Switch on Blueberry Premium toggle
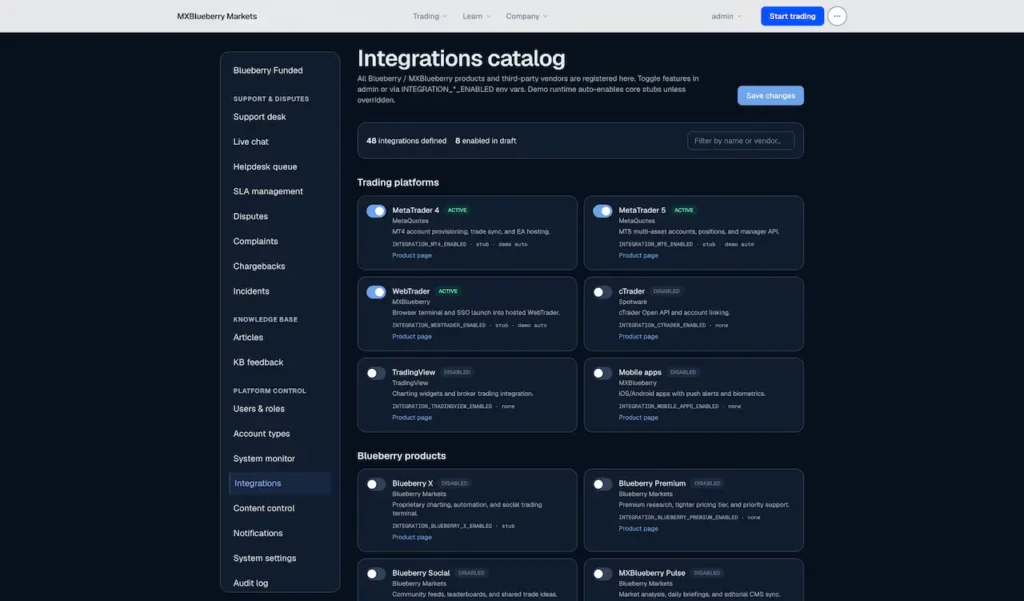1024x601 pixels. click(603, 484)
